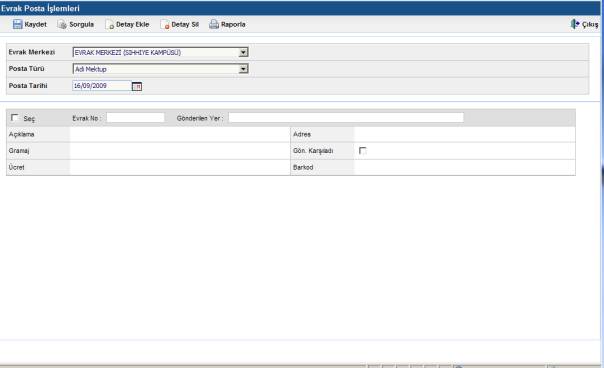Click the Açıklama label
Image resolution: width=604 pixels, height=368 pixels.
(22, 134)
